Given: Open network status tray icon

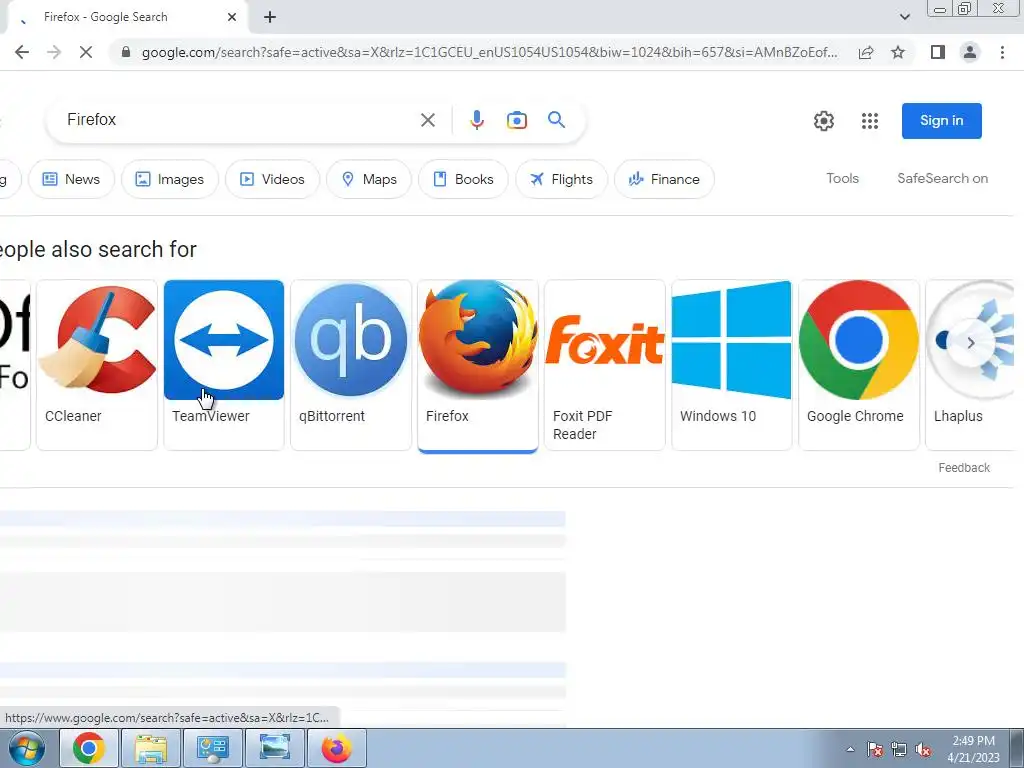Looking at the screenshot, I should pos(899,750).
